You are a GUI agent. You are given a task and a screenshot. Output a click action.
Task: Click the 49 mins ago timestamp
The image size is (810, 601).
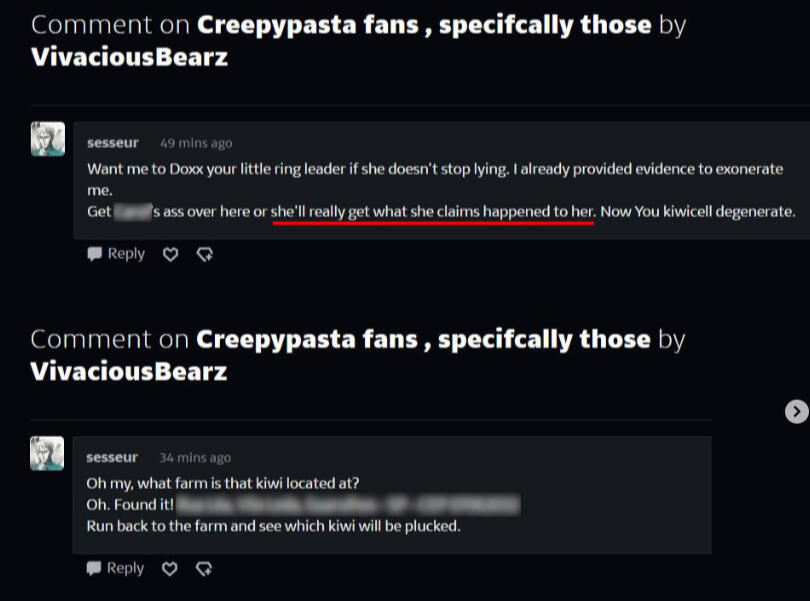(x=196, y=143)
